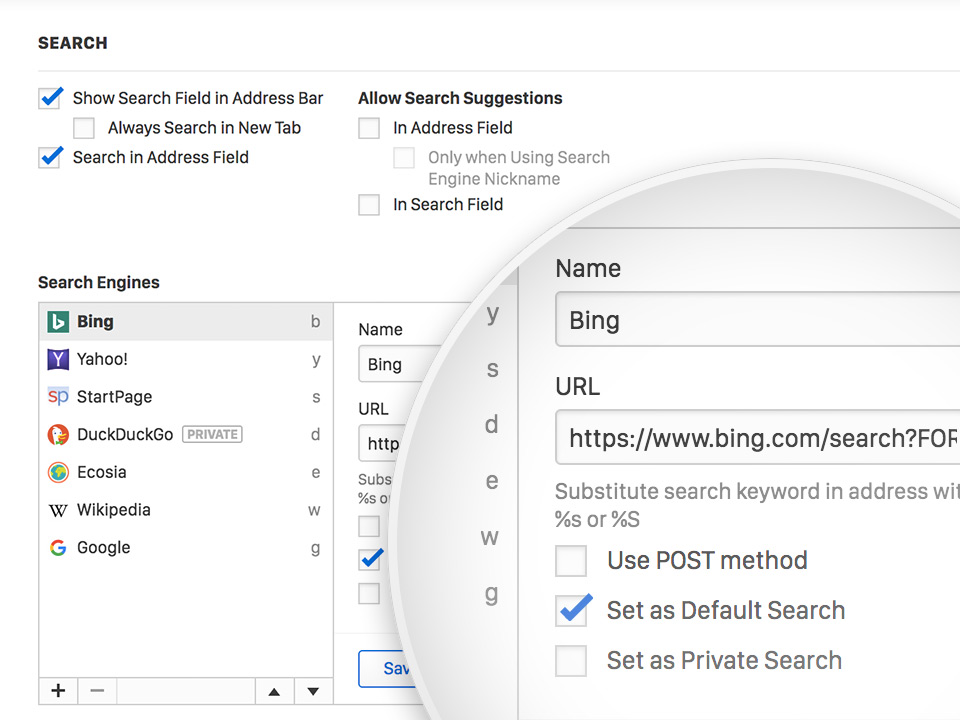Click the nickname letter g for Google
Screen dimensions: 960x720
pyautogui.click(x=315, y=549)
